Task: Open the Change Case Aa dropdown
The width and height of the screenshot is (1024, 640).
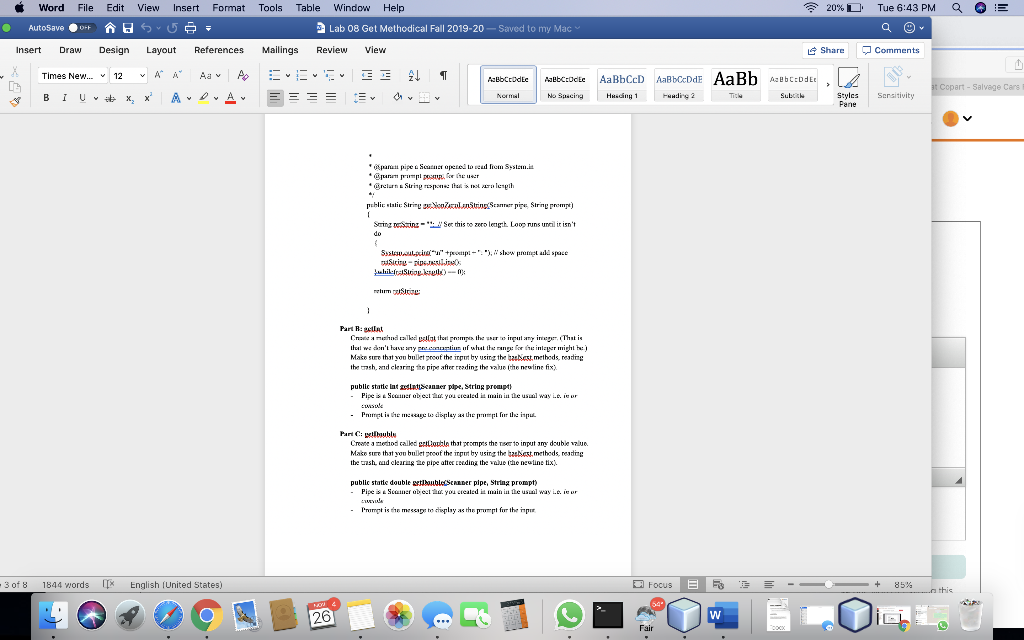Action: pyautogui.click(x=210, y=76)
